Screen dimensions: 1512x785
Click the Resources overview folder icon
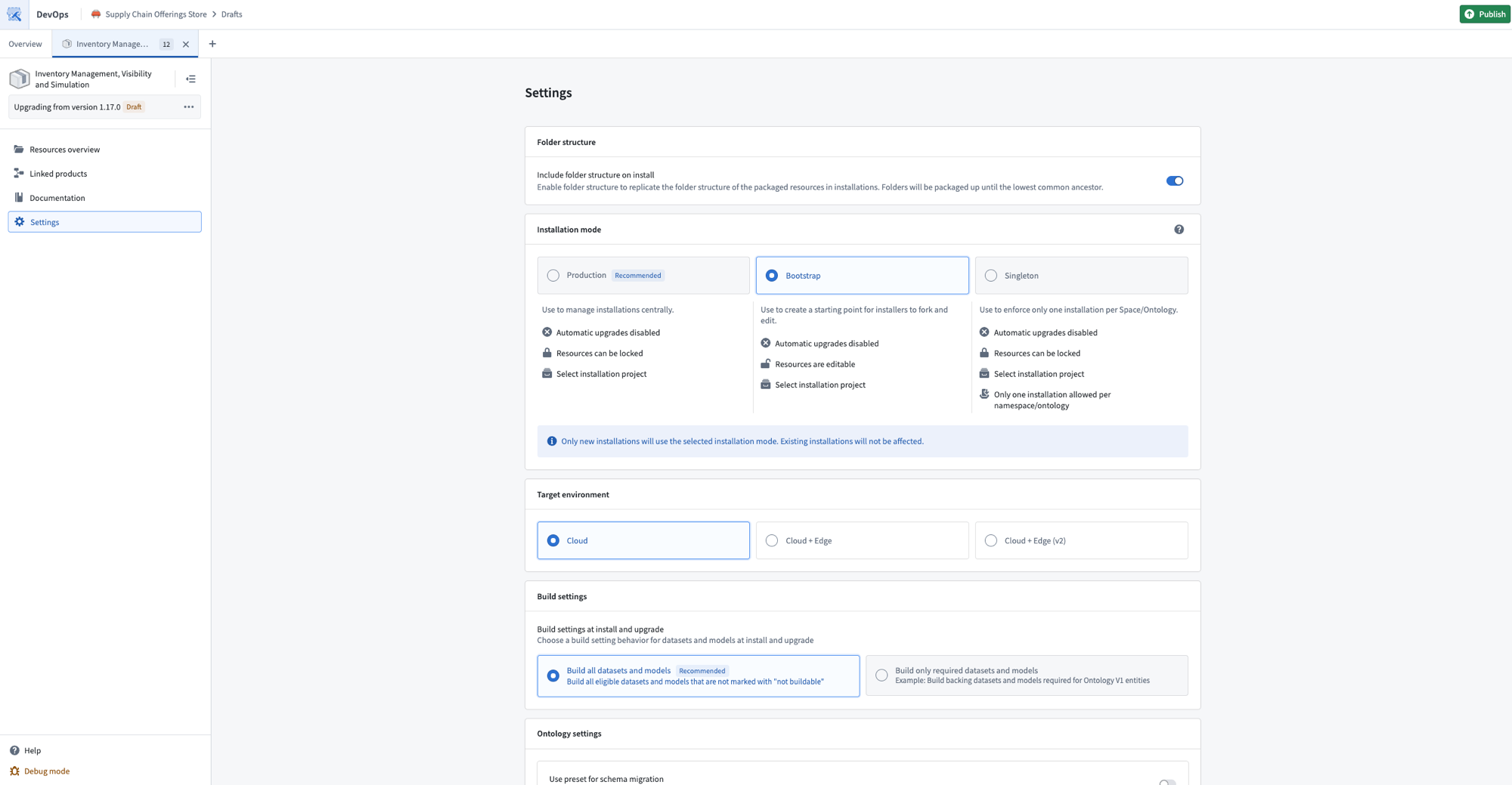[19, 150]
